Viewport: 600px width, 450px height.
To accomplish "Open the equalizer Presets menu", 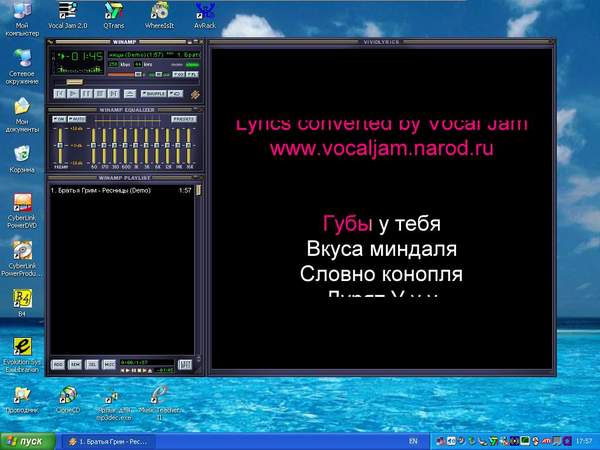I will tap(184, 119).
